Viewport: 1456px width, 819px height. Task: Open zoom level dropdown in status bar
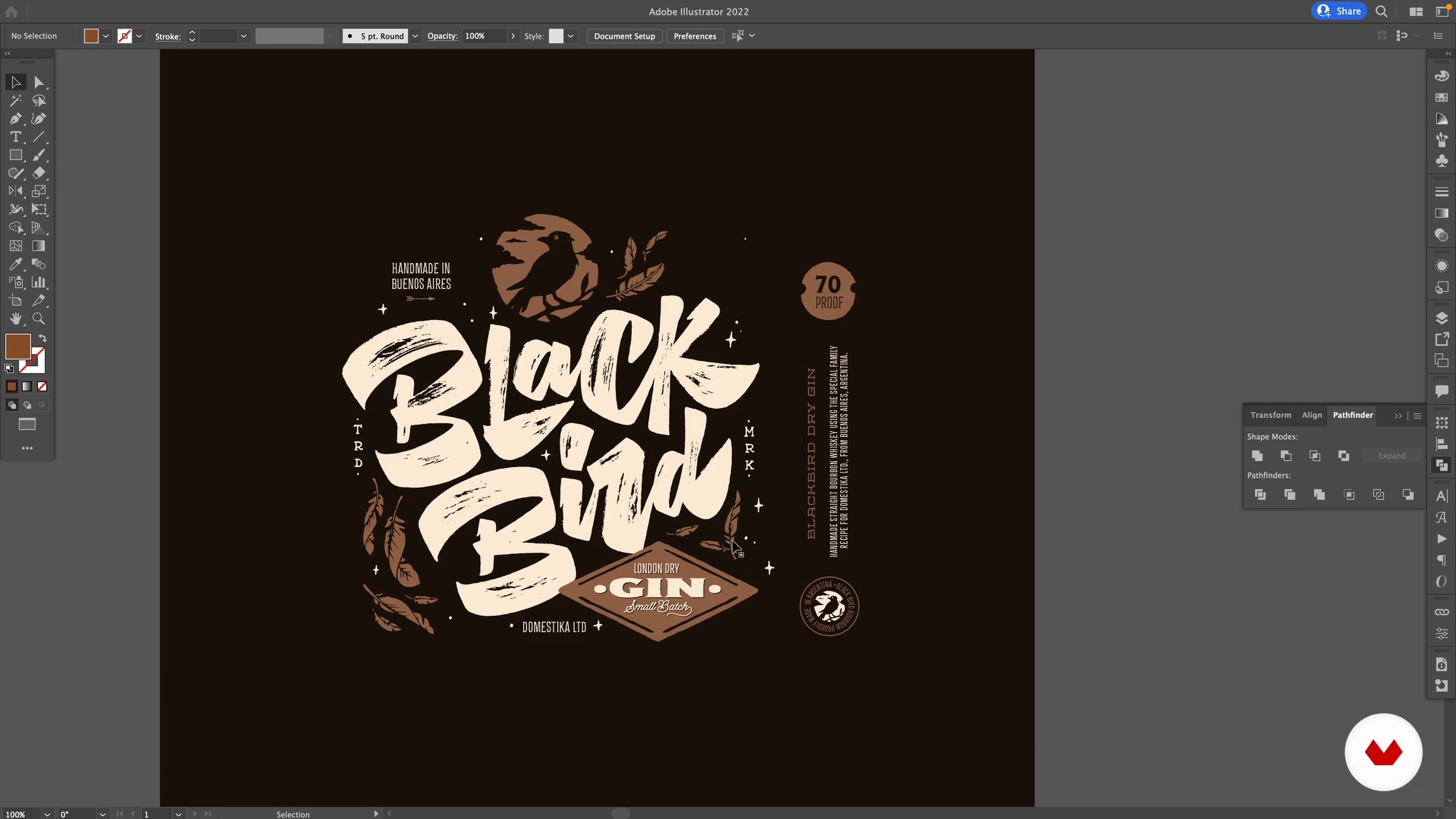pyautogui.click(x=47, y=814)
